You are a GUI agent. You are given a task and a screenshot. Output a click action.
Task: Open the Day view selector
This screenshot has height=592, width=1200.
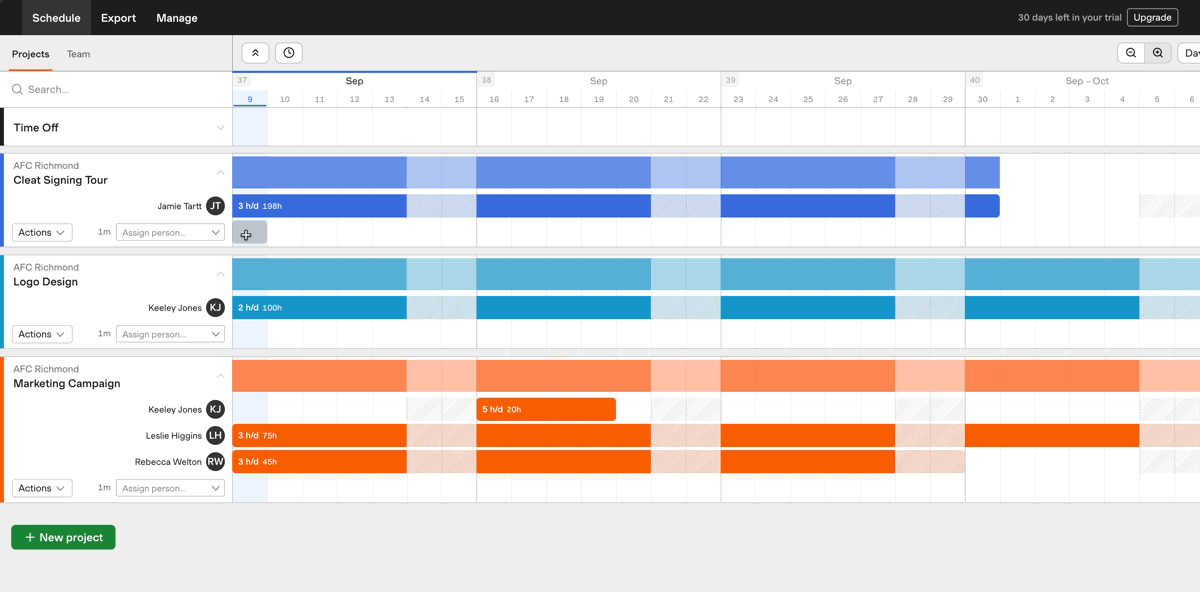click(x=1192, y=52)
